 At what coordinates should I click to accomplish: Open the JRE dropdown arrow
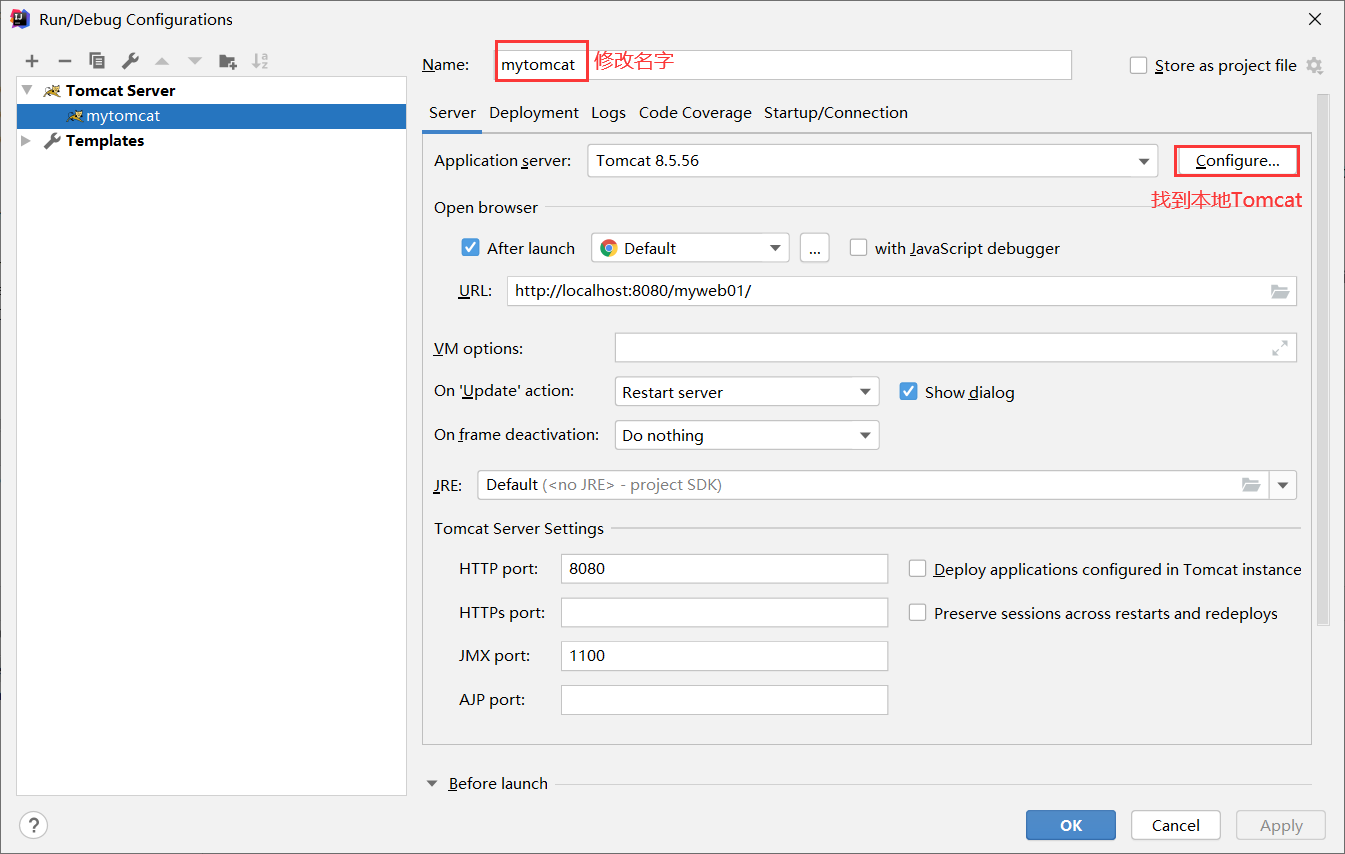pos(1283,485)
